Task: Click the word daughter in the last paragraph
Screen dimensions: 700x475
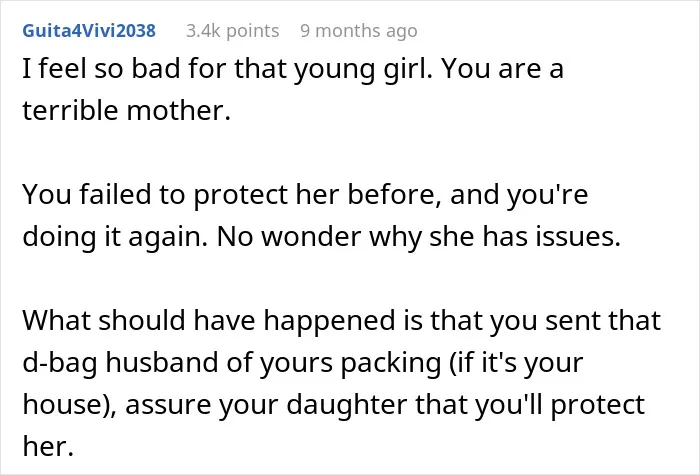Action: [346, 406]
